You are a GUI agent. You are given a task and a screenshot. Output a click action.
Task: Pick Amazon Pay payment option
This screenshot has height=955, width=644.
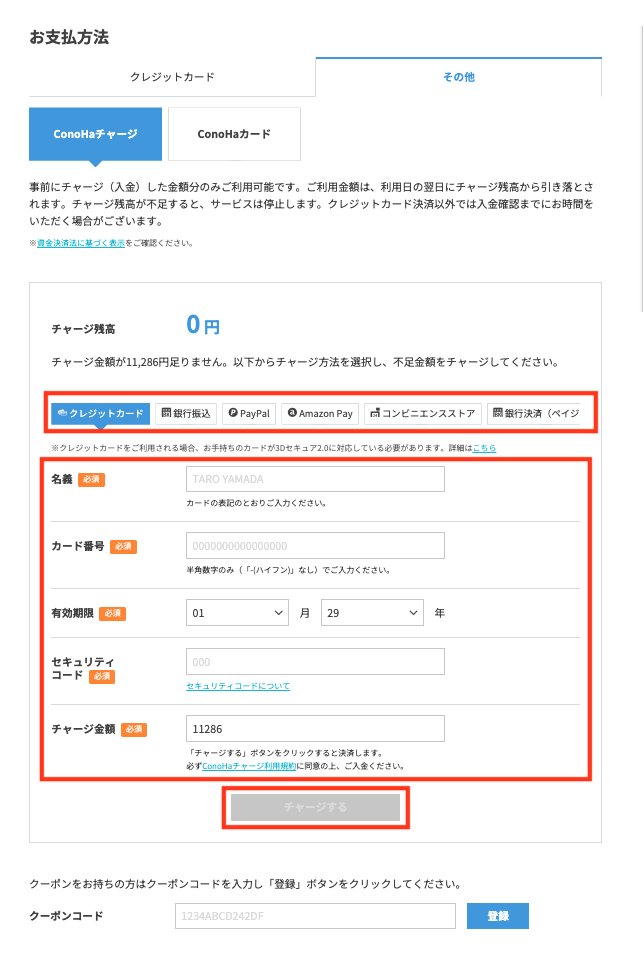click(319, 413)
